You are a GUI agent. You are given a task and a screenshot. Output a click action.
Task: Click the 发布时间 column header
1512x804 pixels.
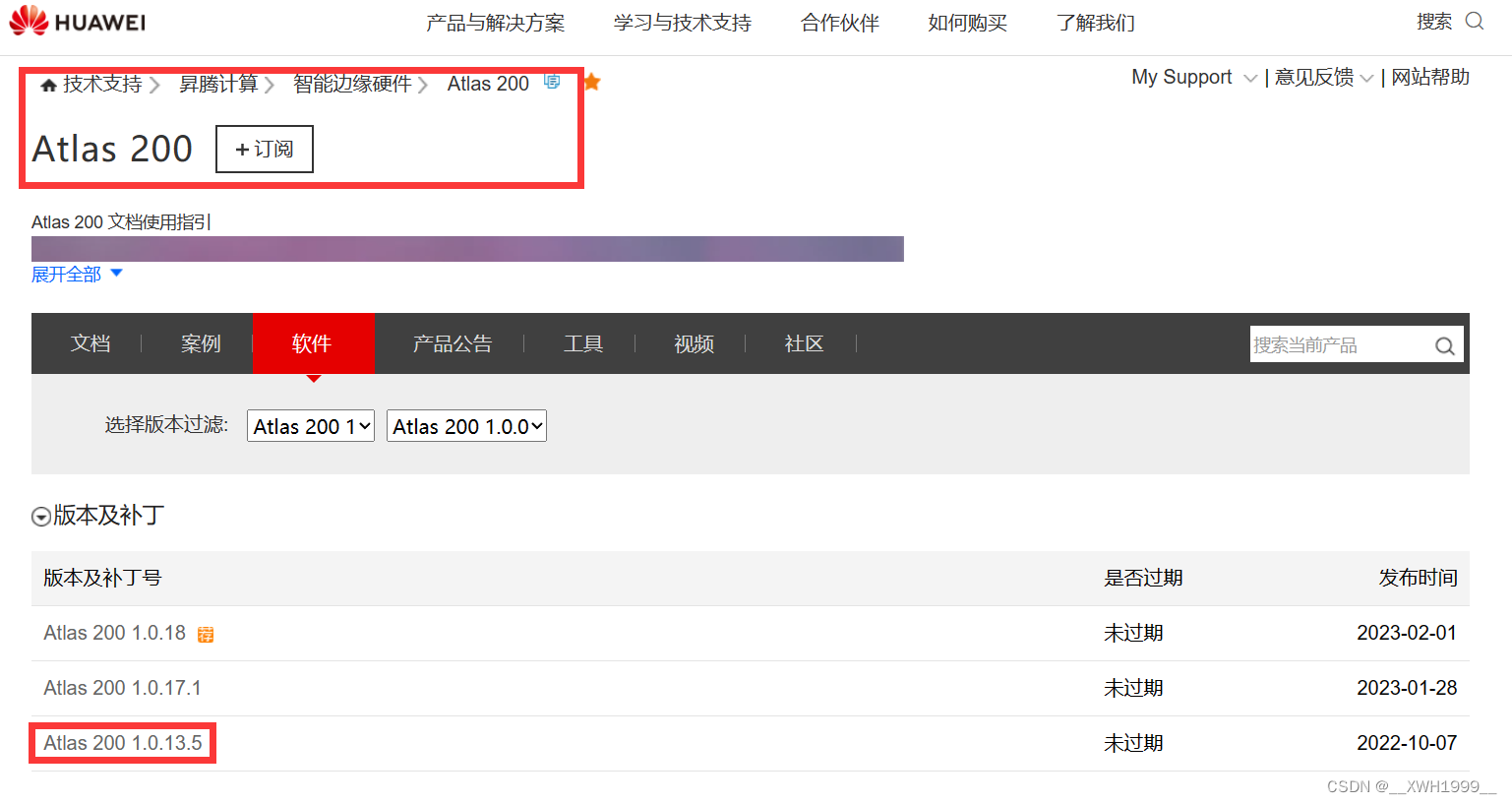(x=1418, y=578)
